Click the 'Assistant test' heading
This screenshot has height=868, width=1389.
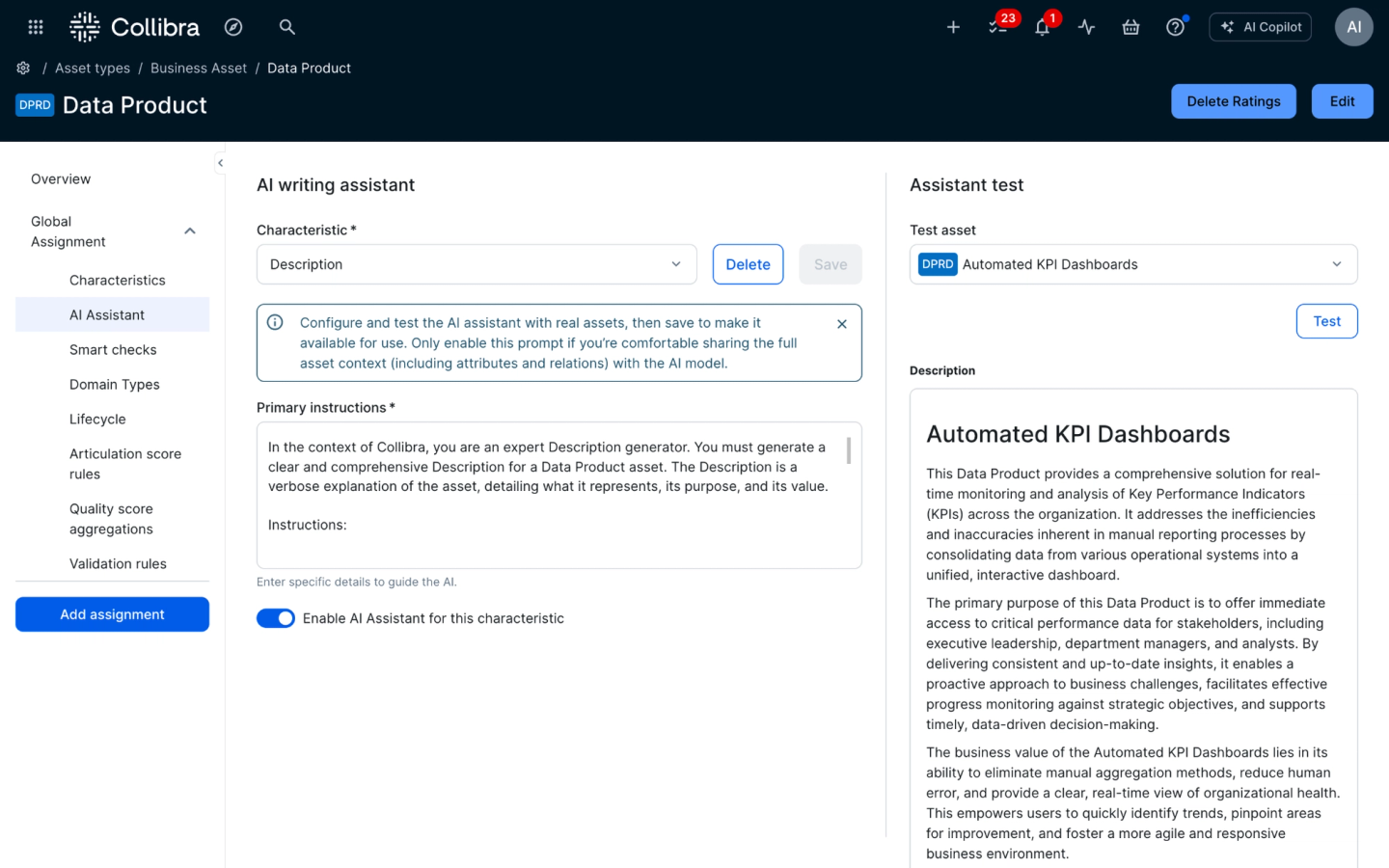click(967, 185)
